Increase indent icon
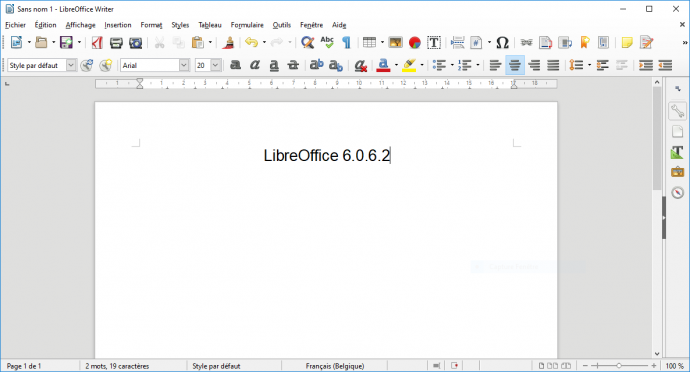690x372 pixels. (x=646, y=66)
